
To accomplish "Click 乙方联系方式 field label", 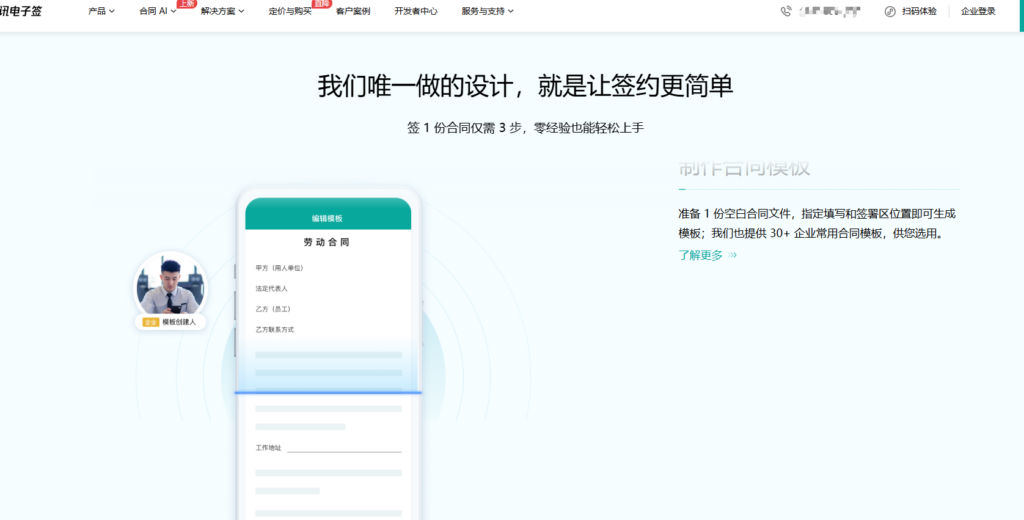I will (x=275, y=330).
